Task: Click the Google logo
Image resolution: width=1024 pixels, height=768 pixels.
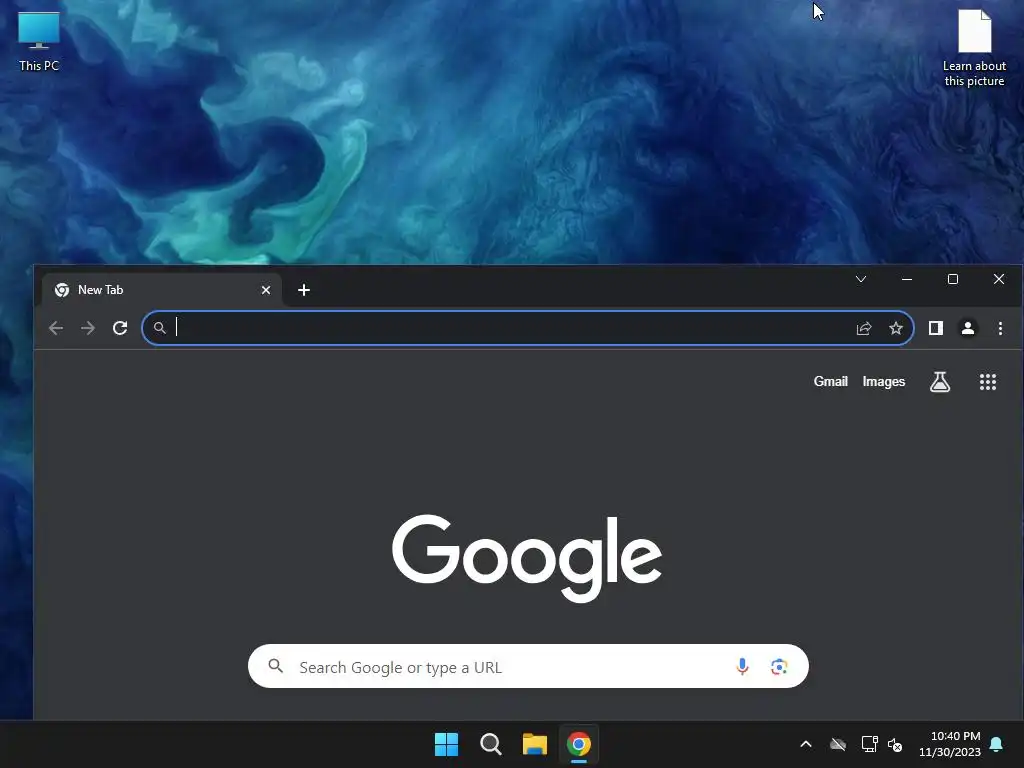Action: [x=527, y=557]
